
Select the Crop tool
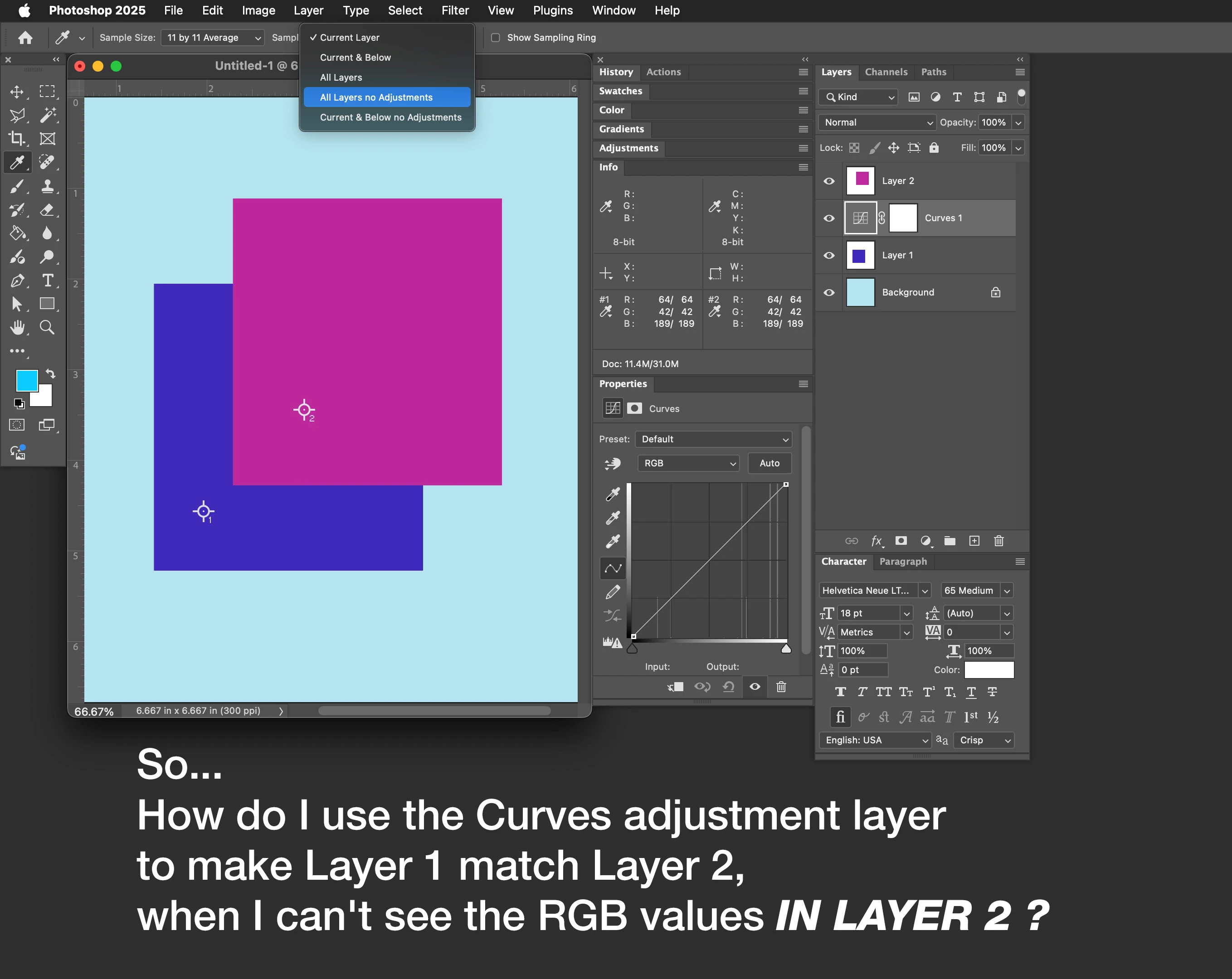[x=17, y=138]
